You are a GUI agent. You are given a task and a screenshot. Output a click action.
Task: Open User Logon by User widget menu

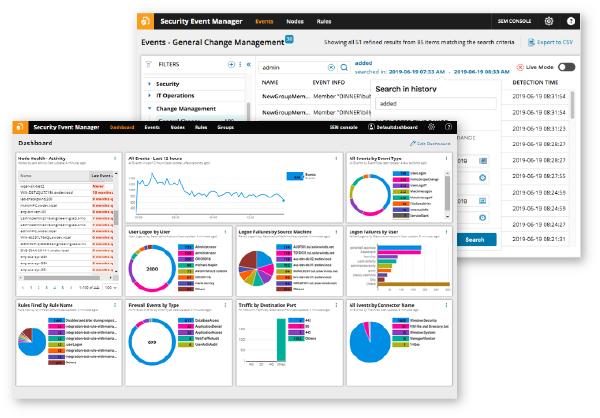[225, 232]
